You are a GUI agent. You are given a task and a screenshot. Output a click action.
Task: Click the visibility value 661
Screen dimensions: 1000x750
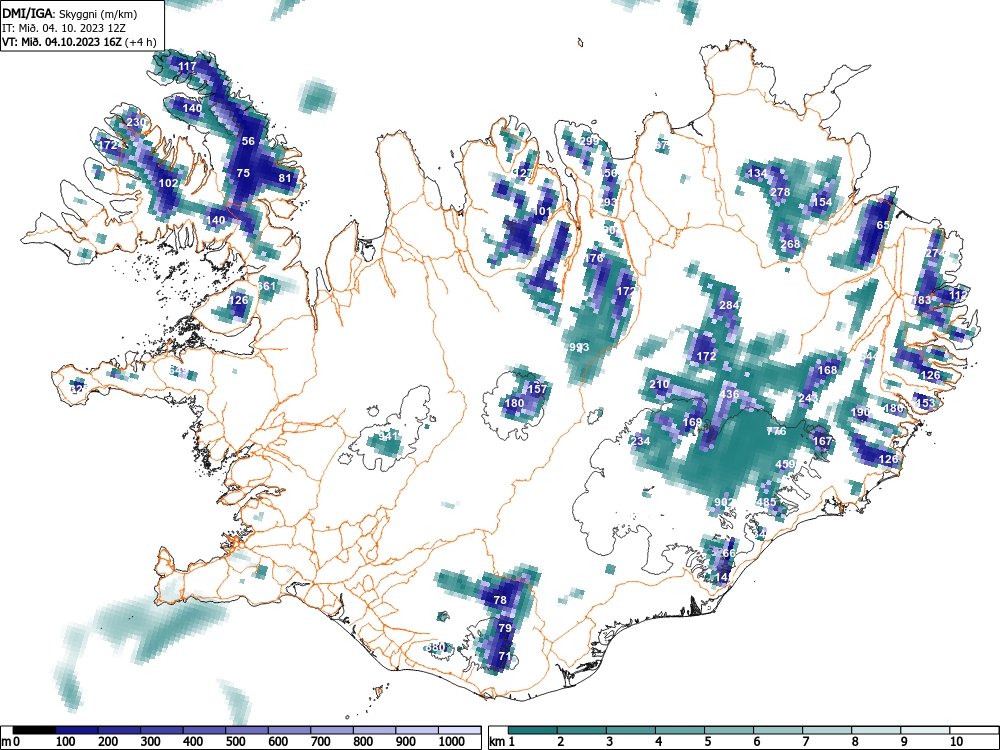267,286
